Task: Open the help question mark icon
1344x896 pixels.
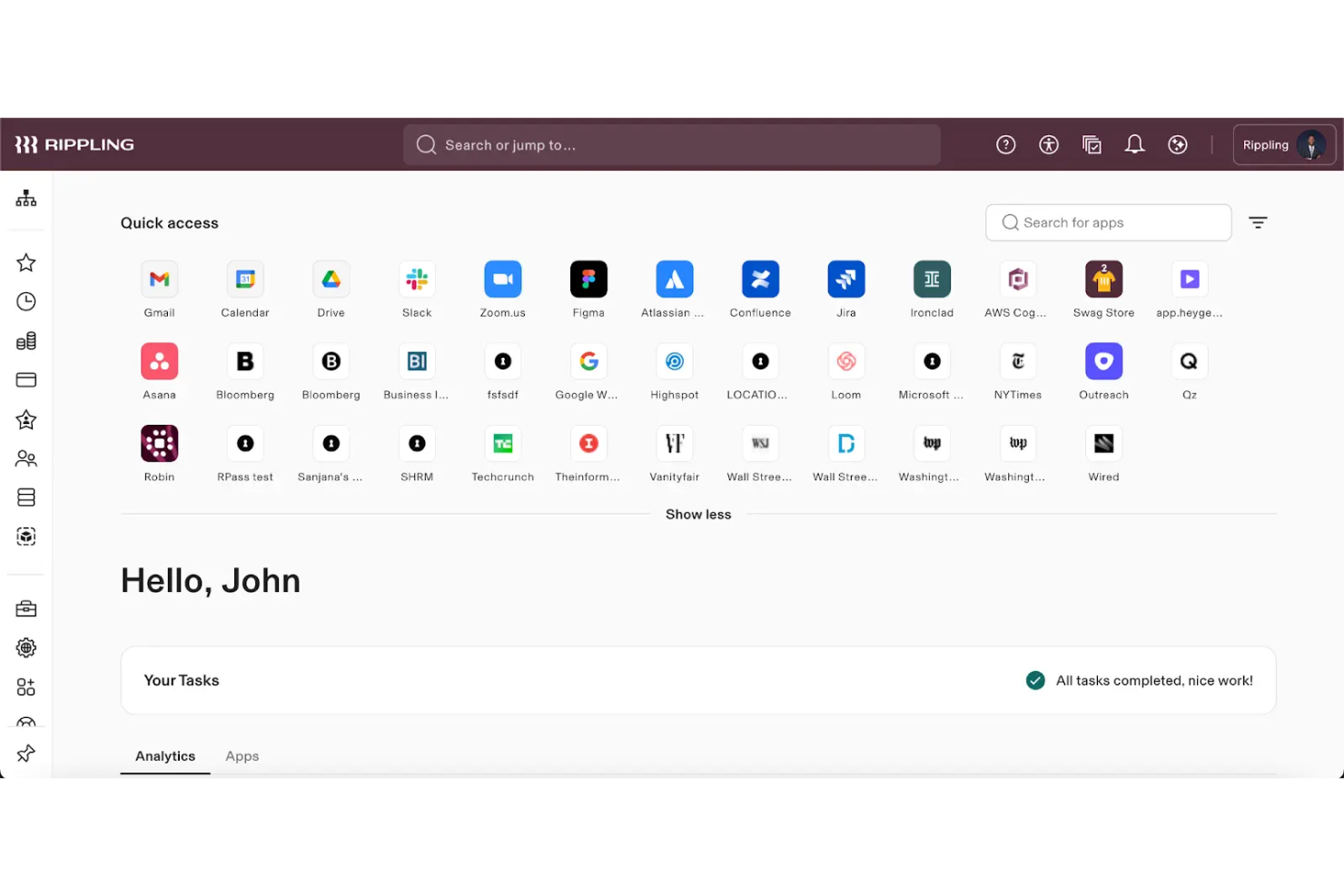Action: [x=1006, y=144]
